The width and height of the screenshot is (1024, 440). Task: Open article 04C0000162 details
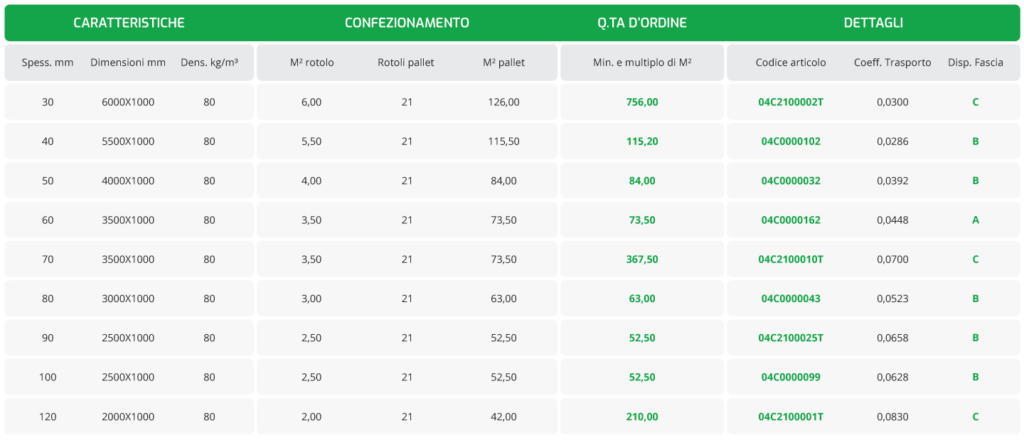791,220
